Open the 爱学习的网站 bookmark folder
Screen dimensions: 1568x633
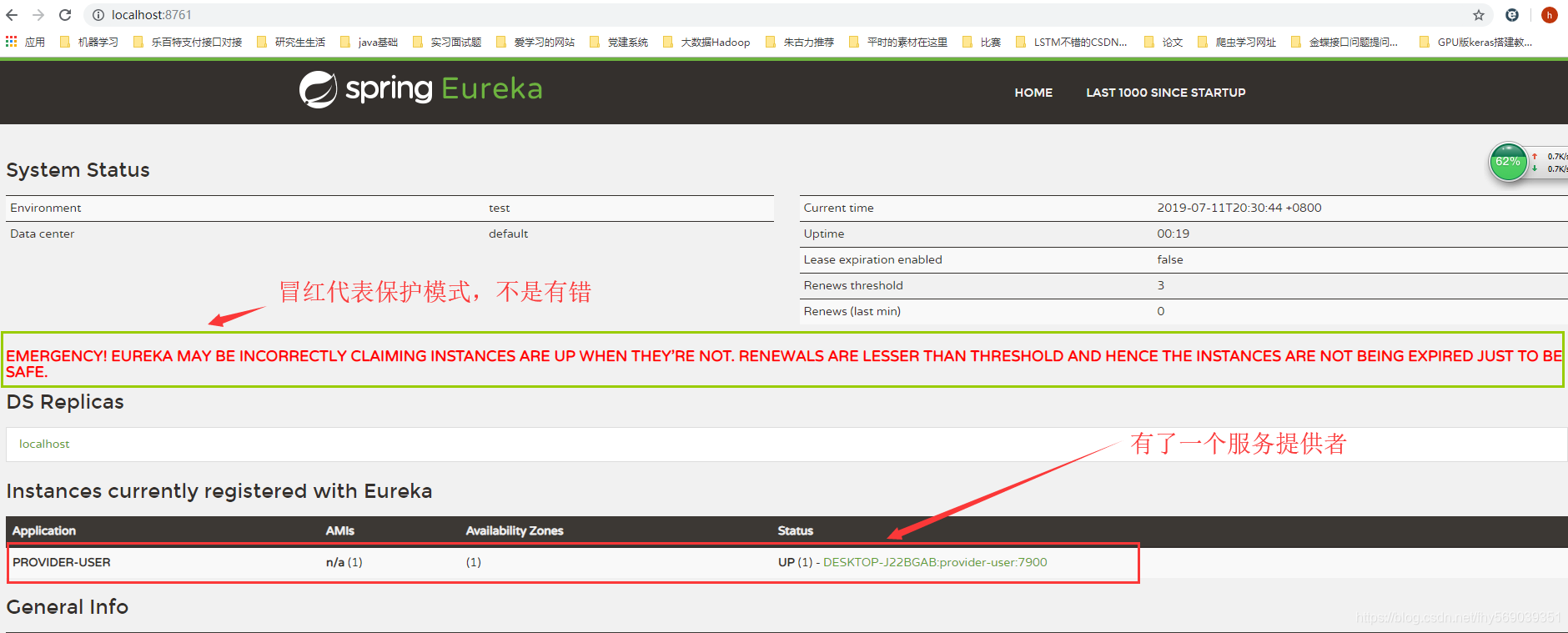click(535, 42)
